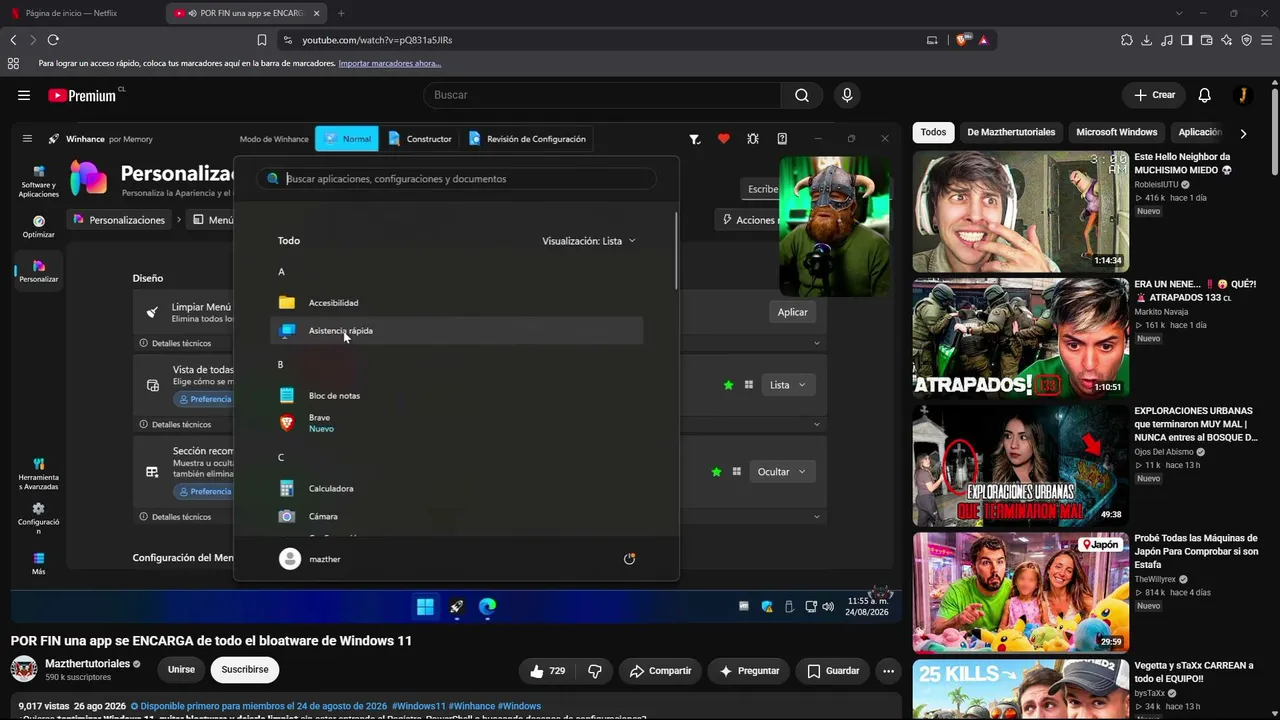The width and height of the screenshot is (1280, 720).
Task: Reload the page in the browser
Action: (x=53, y=40)
